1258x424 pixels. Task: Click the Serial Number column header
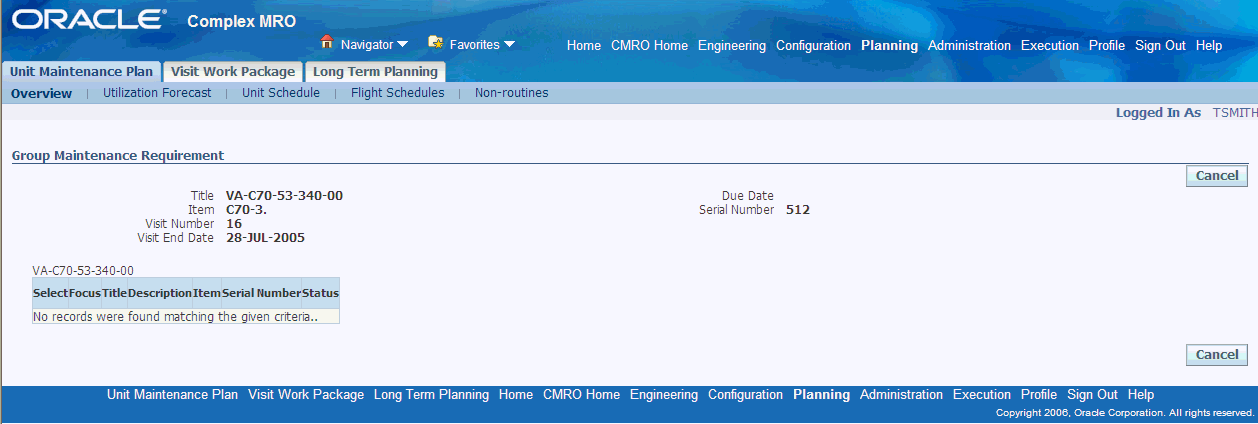click(262, 293)
